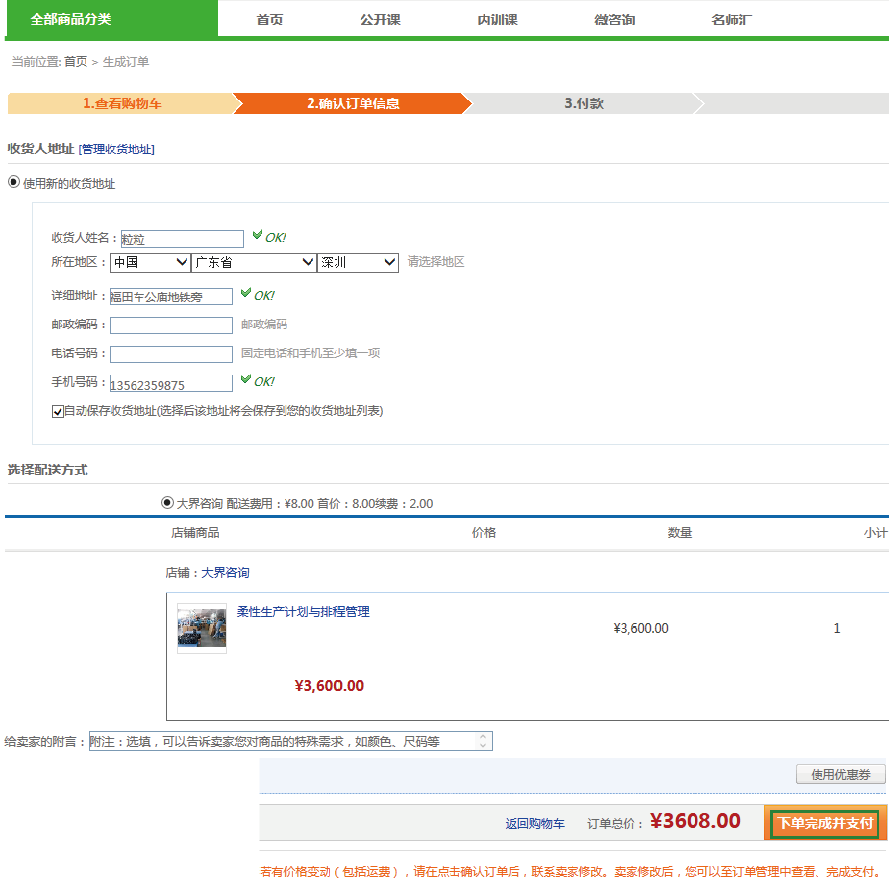Switch to 名师汇 navigation tab
The width and height of the screenshot is (889, 882).
731,19
